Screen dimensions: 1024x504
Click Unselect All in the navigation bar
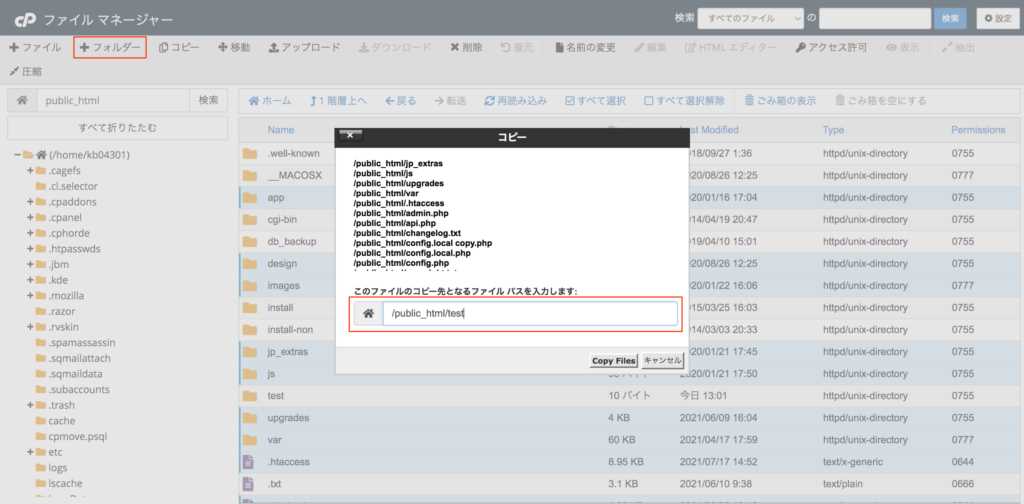(684, 101)
